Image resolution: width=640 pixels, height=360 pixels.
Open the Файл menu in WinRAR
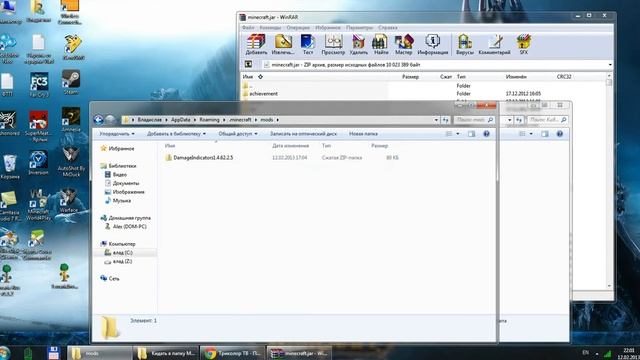coord(248,28)
